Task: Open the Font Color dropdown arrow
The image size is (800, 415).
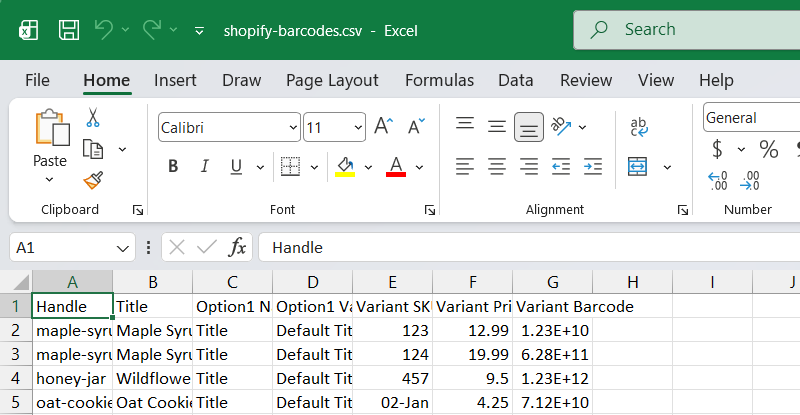Action: (419, 167)
